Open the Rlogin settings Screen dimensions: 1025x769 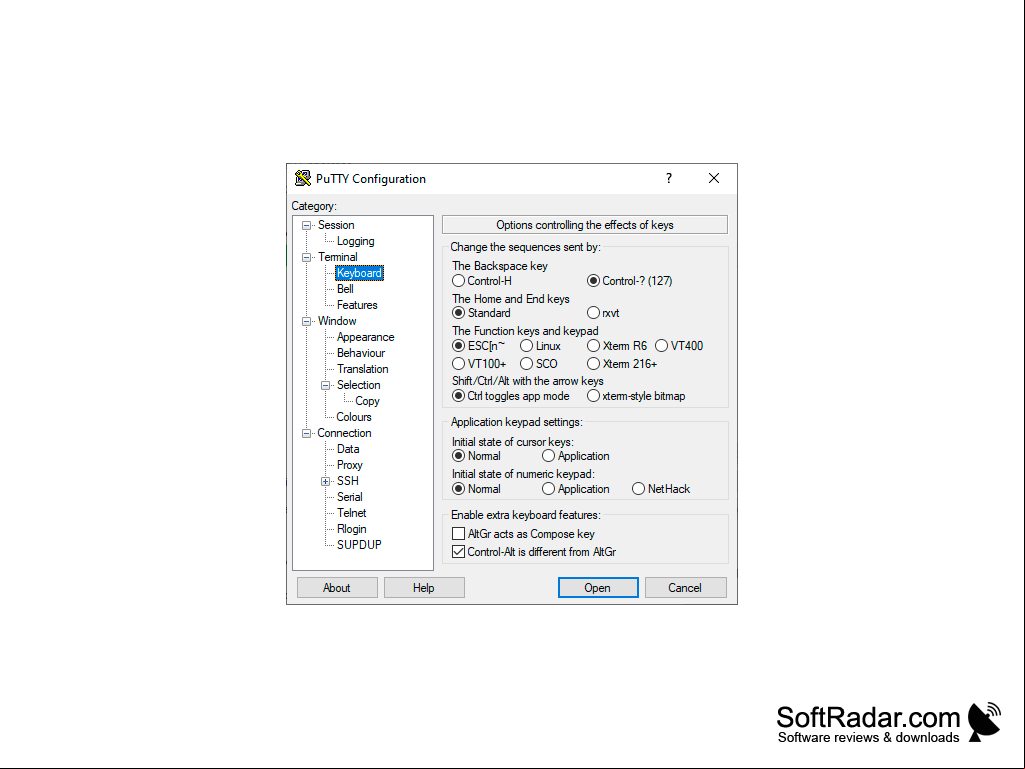coord(352,529)
